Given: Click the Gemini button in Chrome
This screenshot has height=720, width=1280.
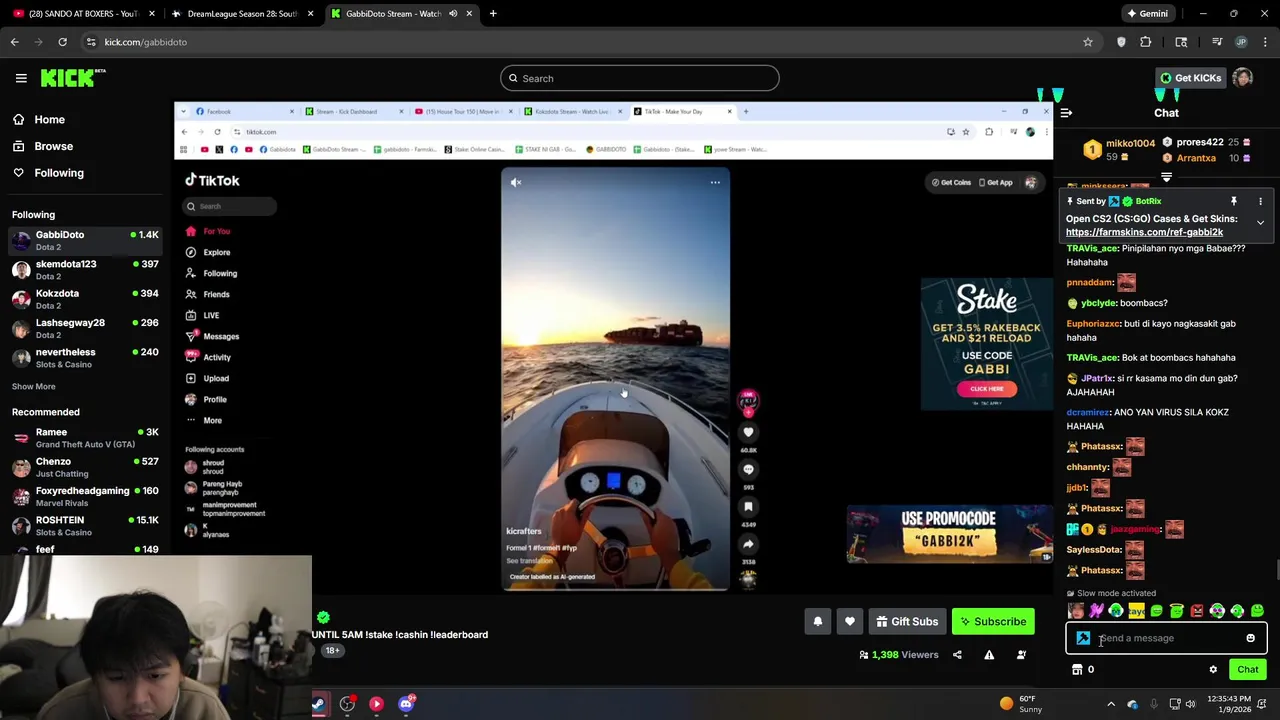Looking at the screenshot, I should 1147,14.
